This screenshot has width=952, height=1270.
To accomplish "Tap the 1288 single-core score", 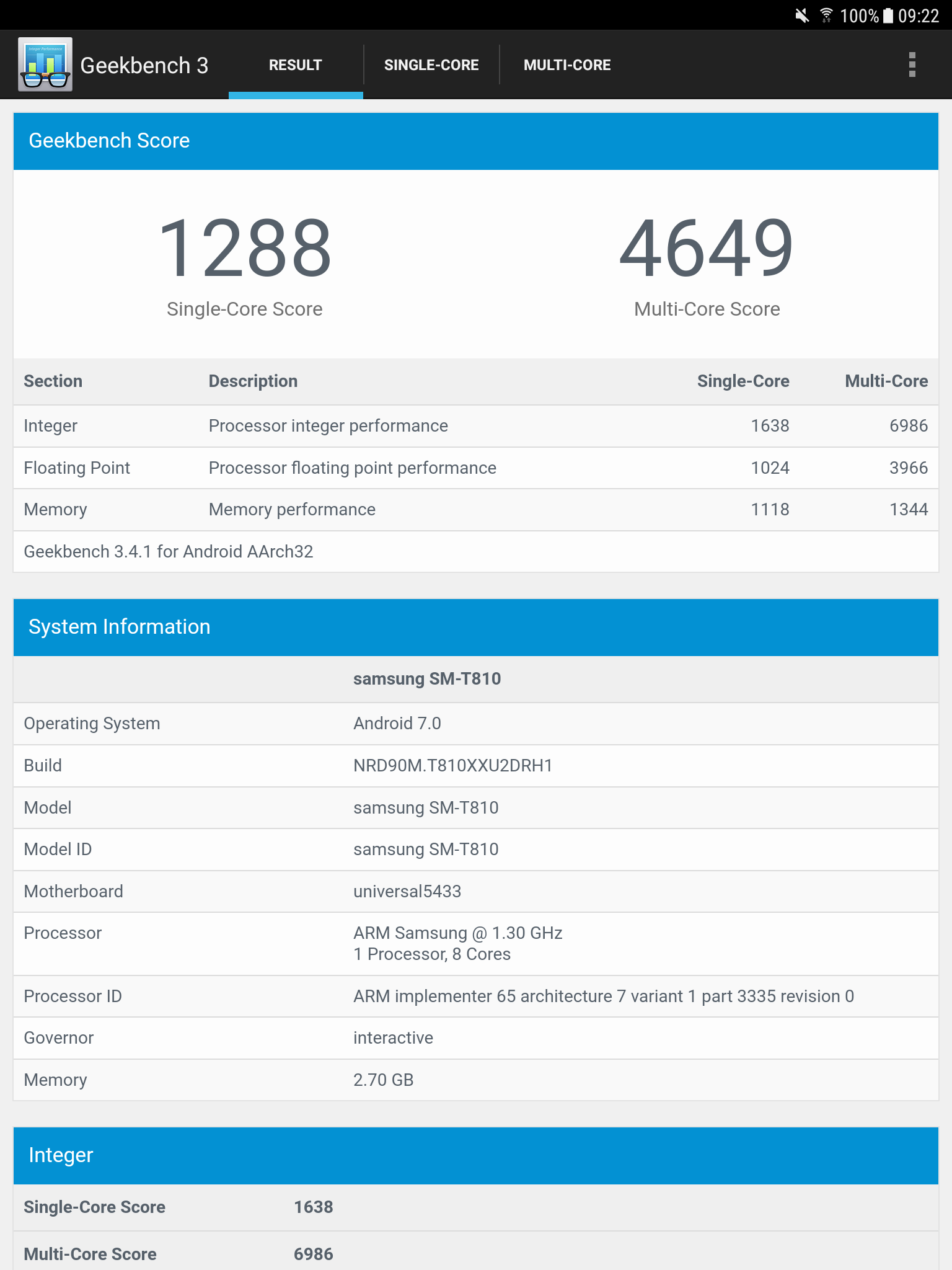I will (x=245, y=248).
